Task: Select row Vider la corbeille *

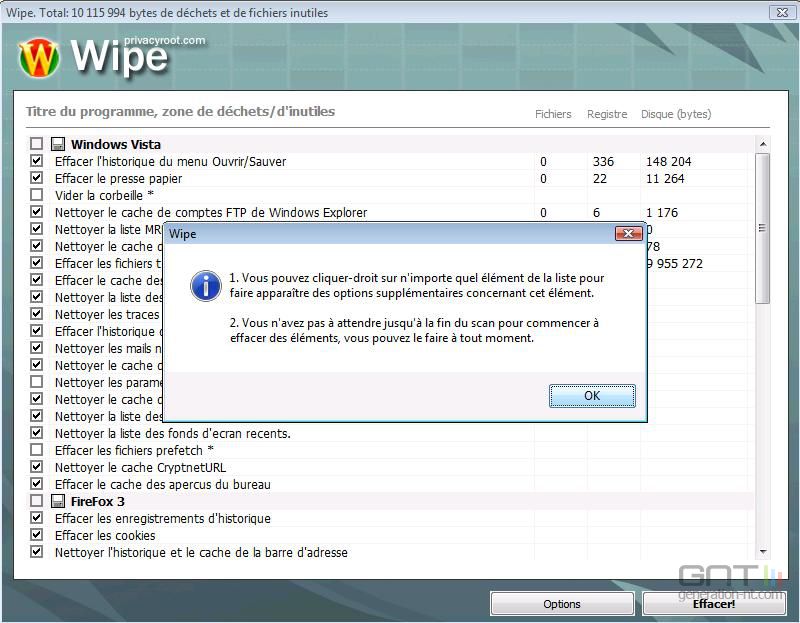Action: pyautogui.click(x=391, y=195)
